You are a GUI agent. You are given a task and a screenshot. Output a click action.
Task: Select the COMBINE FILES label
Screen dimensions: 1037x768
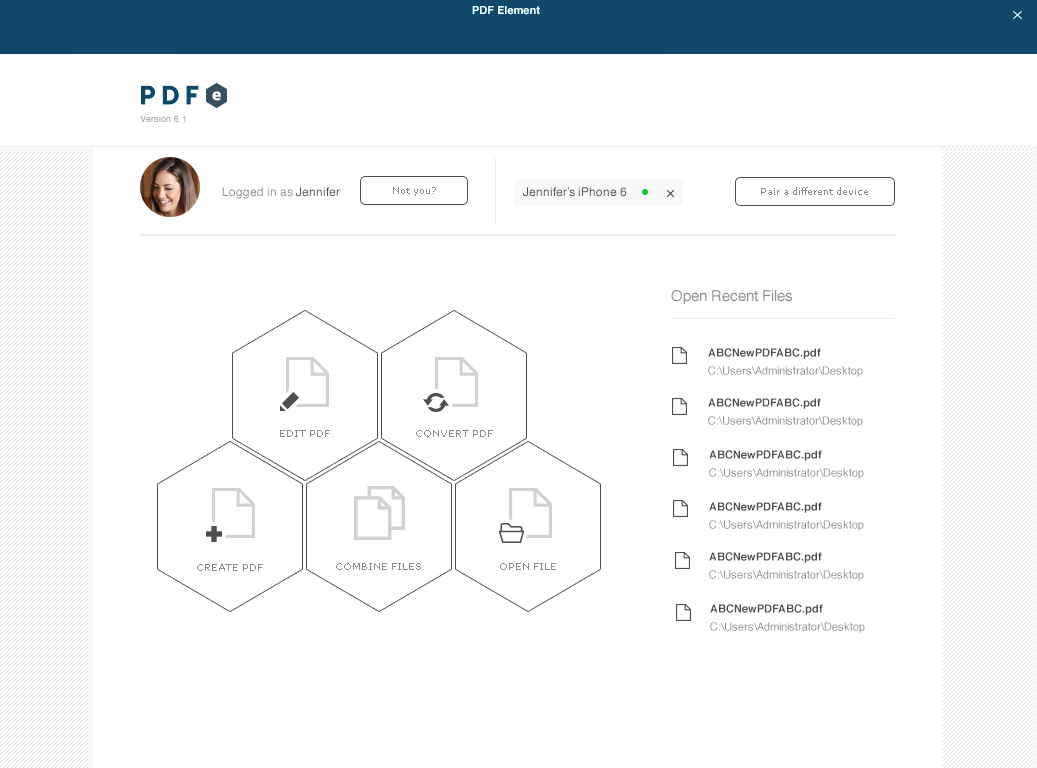click(x=378, y=566)
